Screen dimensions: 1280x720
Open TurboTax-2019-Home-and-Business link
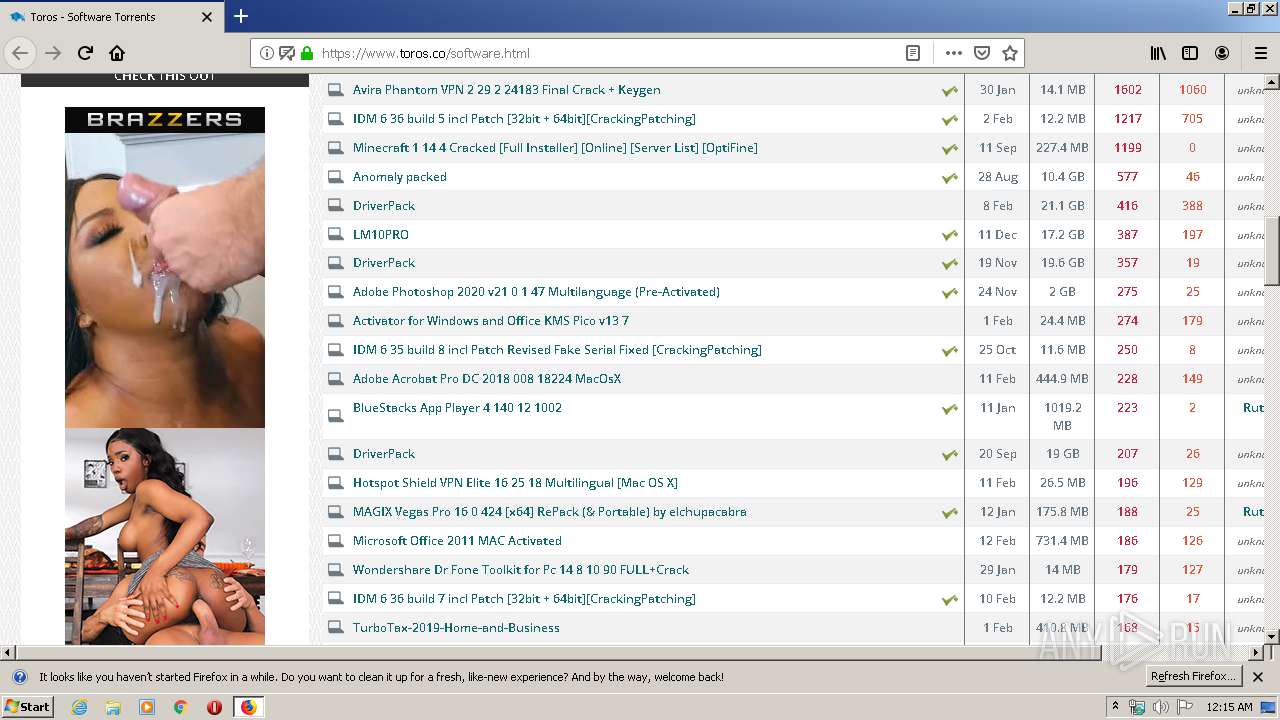(456, 628)
